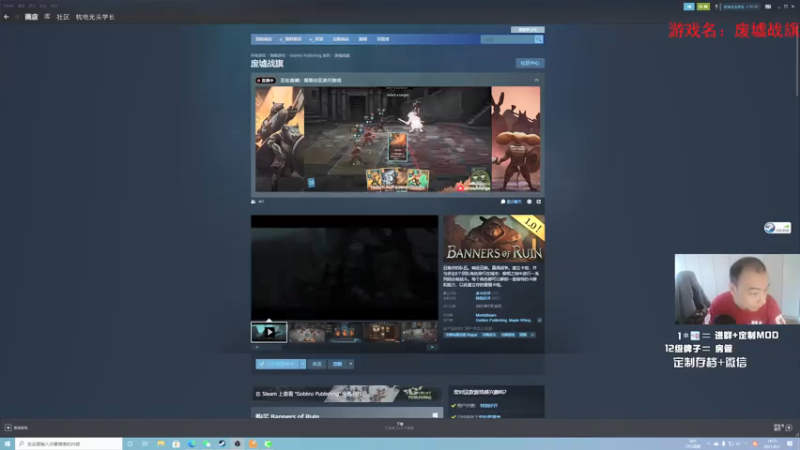Image resolution: width=800 pixels, height=450 pixels.
Task: Click the red live broadcast badge
Action: pyautogui.click(x=265, y=80)
